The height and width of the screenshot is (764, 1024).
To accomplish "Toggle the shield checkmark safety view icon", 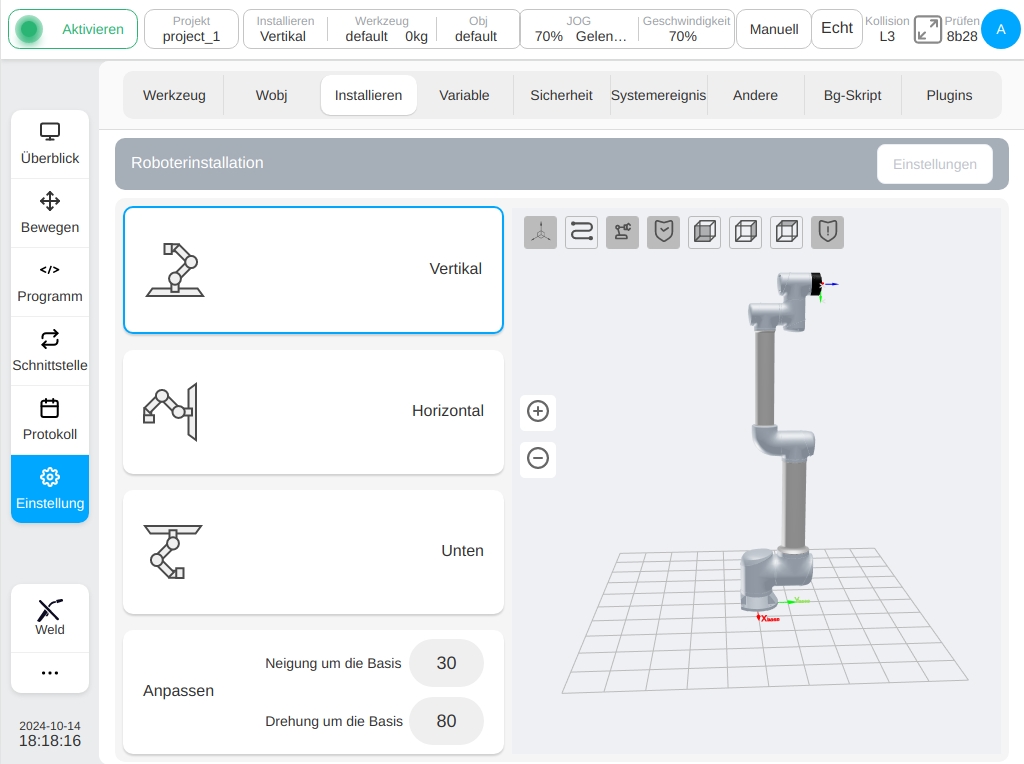I will [664, 232].
